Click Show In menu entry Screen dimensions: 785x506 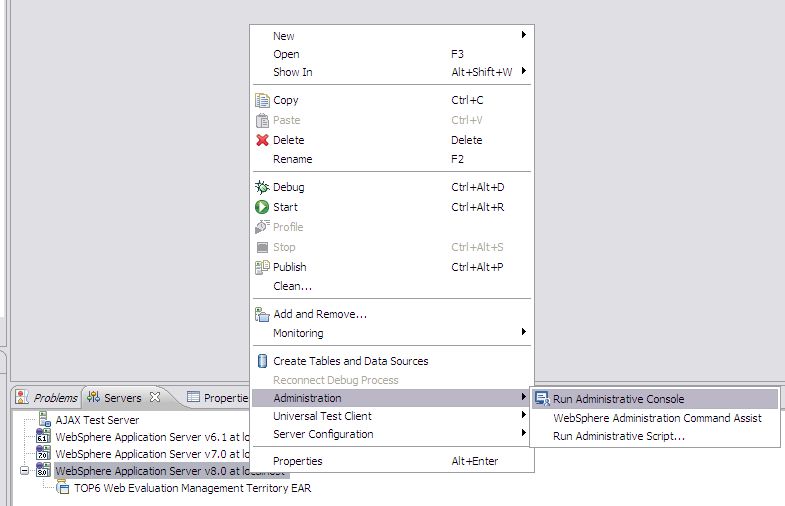tap(393, 72)
